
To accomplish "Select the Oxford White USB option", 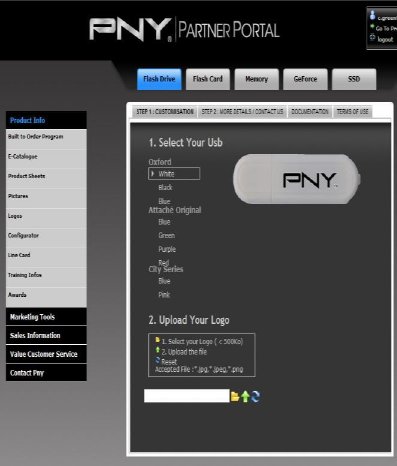I will 174,174.
